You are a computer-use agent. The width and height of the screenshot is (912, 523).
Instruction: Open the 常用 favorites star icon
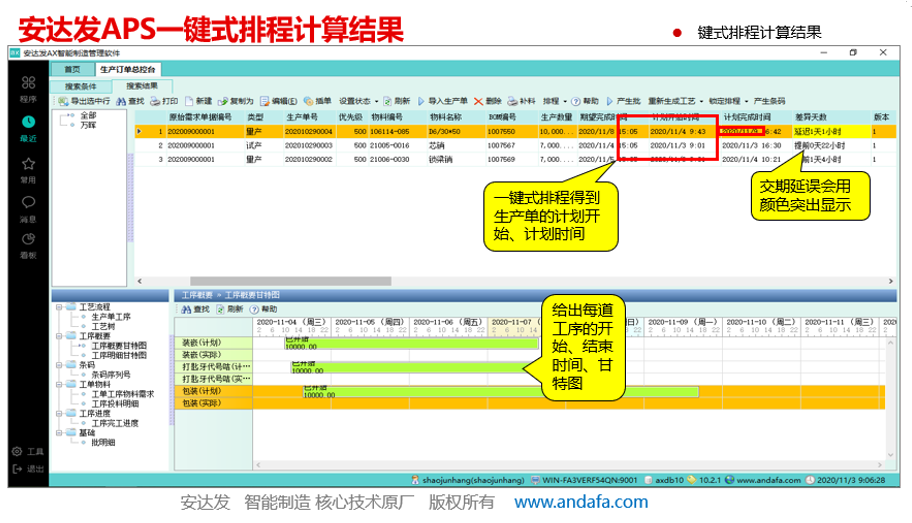(28, 163)
